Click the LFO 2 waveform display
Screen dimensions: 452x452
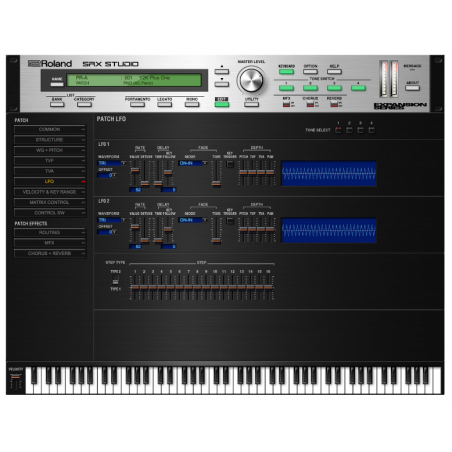[329, 230]
